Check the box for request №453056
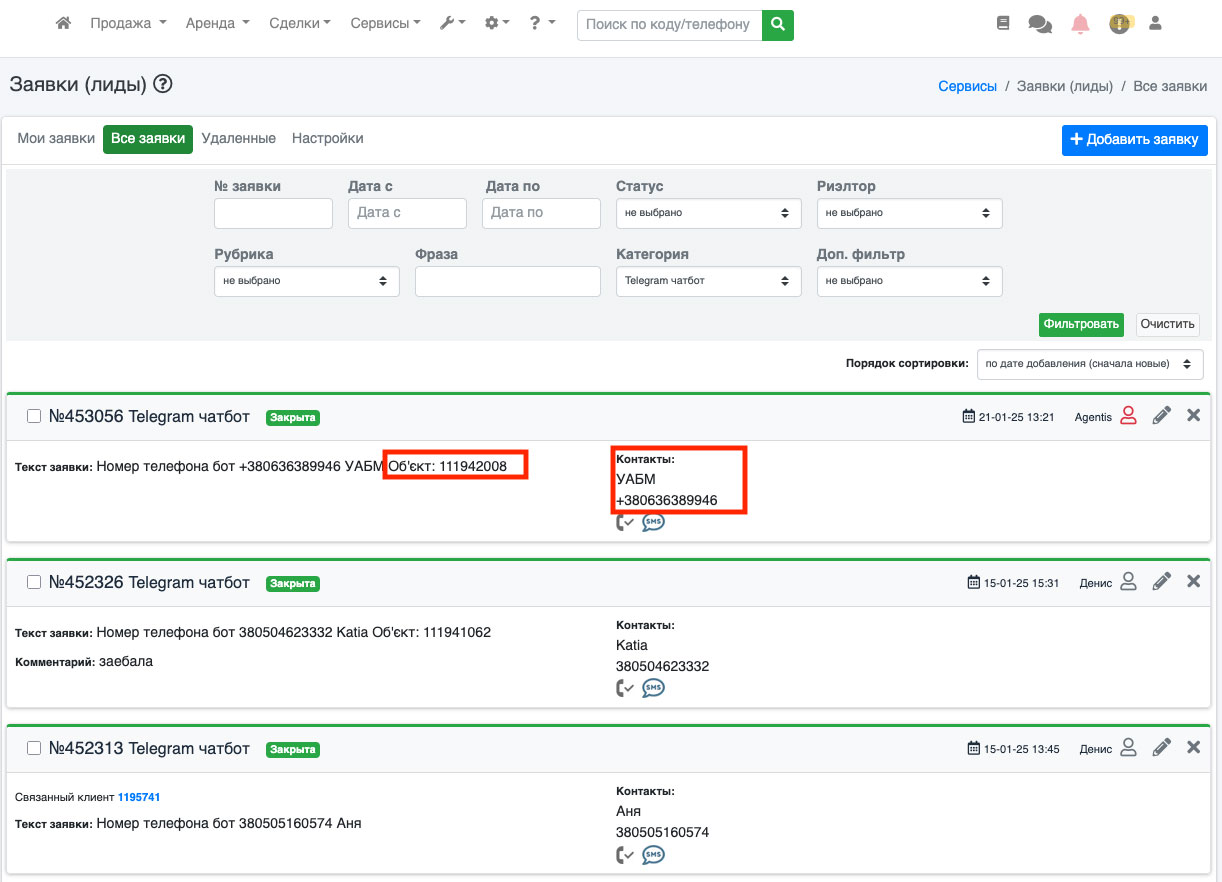The width and height of the screenshot is (1222, 882). [34, 417]
